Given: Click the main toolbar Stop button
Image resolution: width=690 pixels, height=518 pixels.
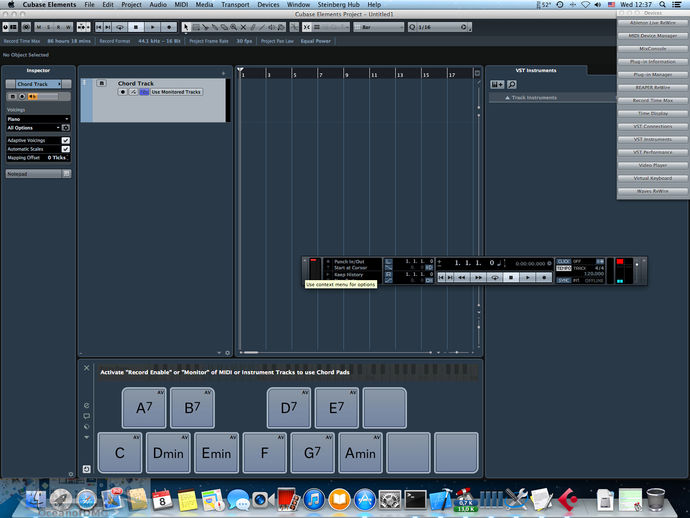Looking at the screenshot, I should (136, 27).
